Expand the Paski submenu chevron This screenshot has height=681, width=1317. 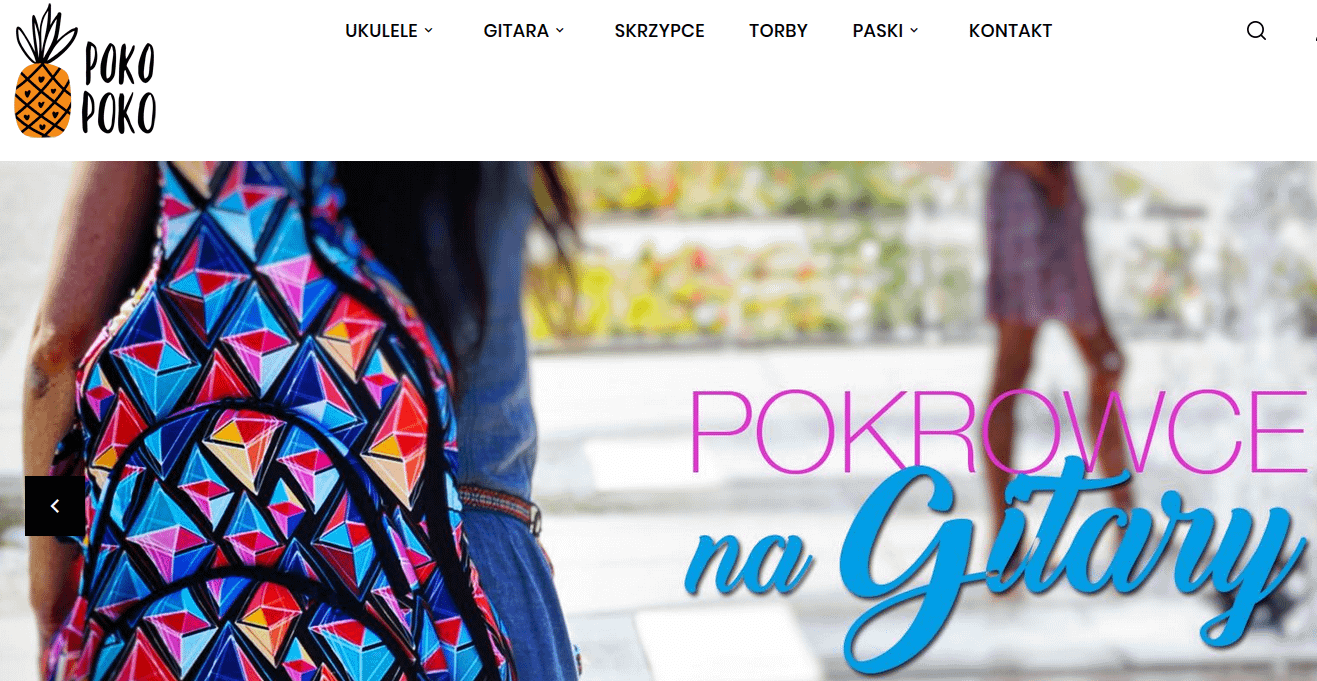click(914, 31)
